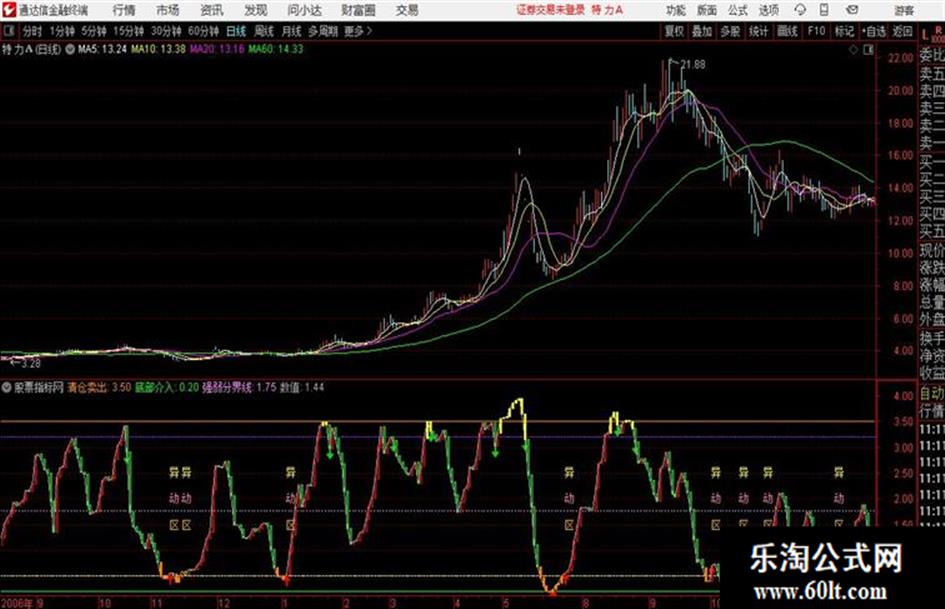Screen dimensions: 945x609
Task: Open the 功能 menu
Action: point(676,10)
